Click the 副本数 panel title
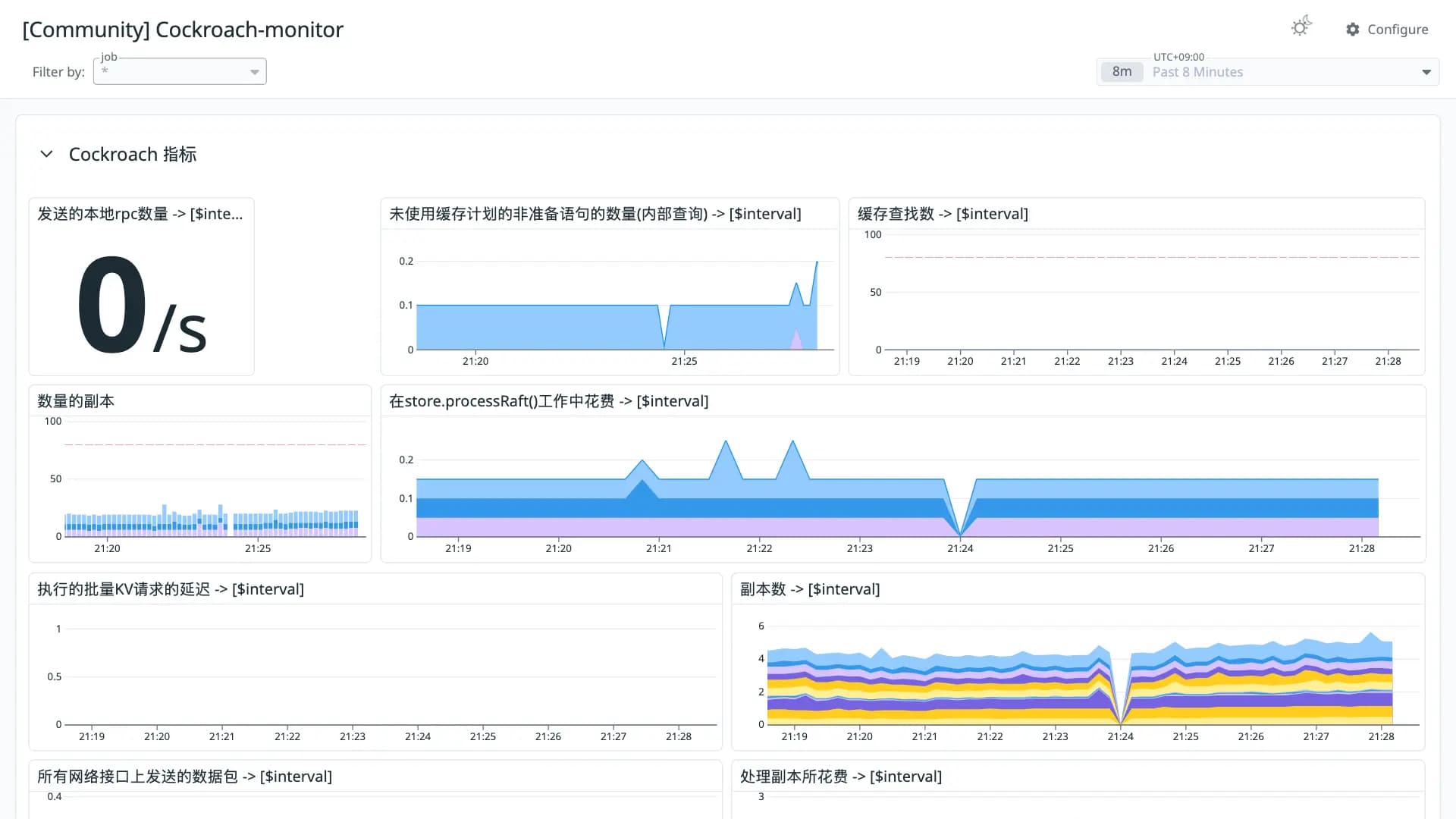1456x819 pixels. (810, 589)
